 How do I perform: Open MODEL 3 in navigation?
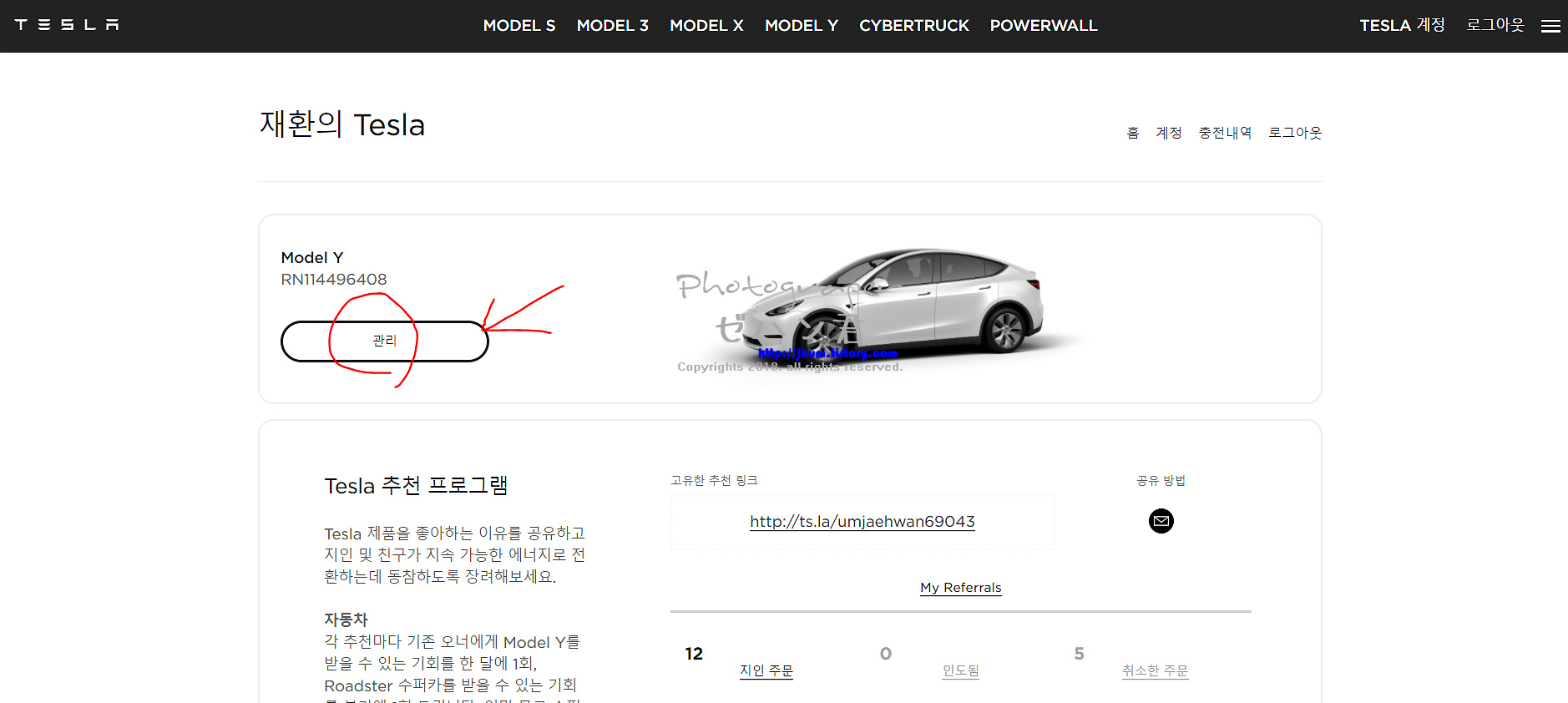[x=612, y=26]
